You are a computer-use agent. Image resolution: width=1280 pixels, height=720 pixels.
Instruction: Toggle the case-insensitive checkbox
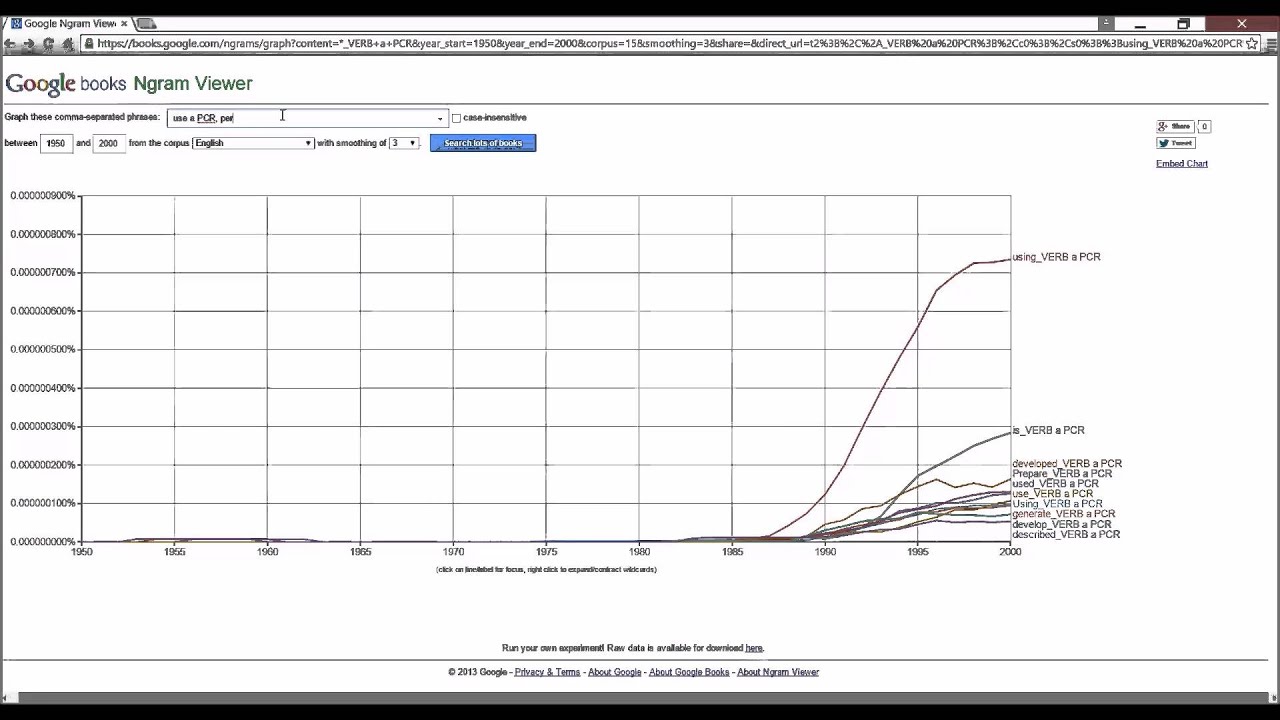pyautogui.click(x=457, y=118)
